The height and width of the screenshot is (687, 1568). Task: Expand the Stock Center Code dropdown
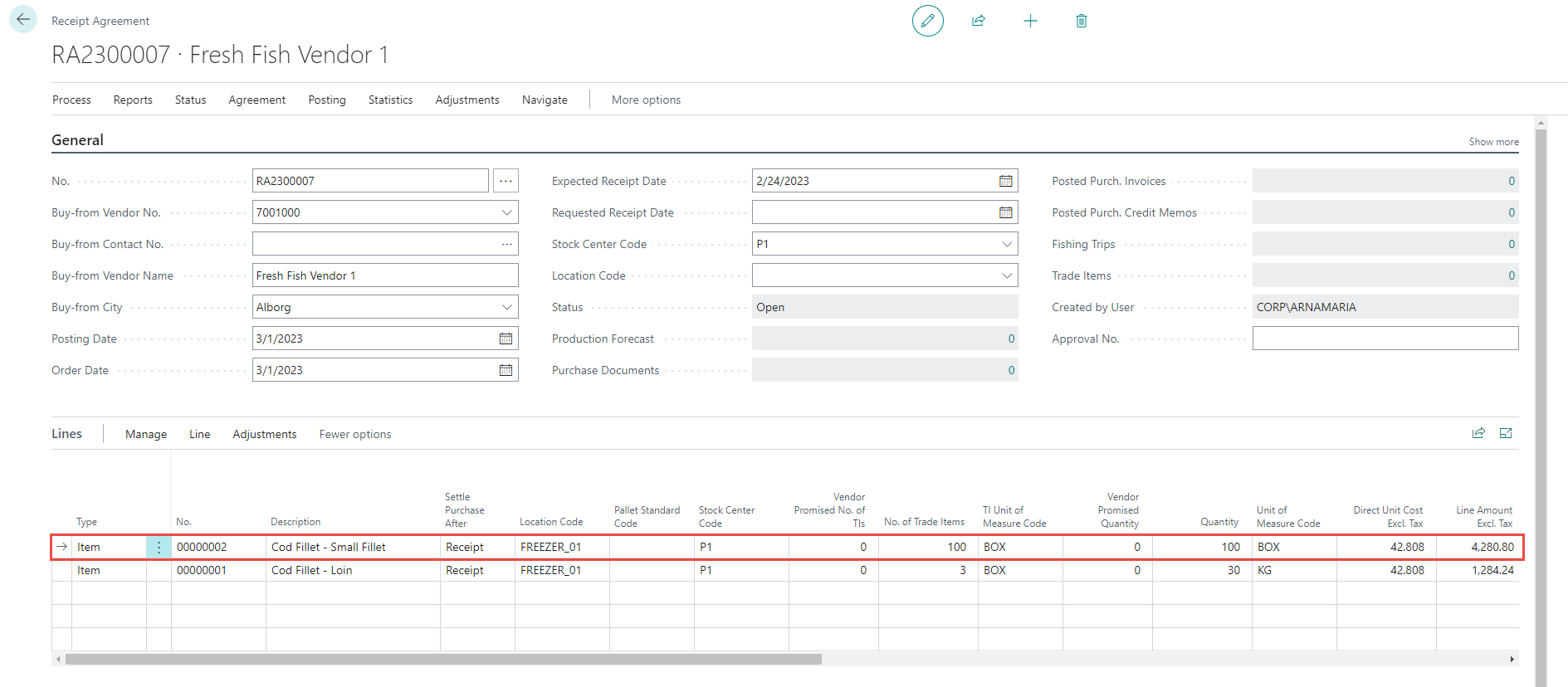(1006, 244)
